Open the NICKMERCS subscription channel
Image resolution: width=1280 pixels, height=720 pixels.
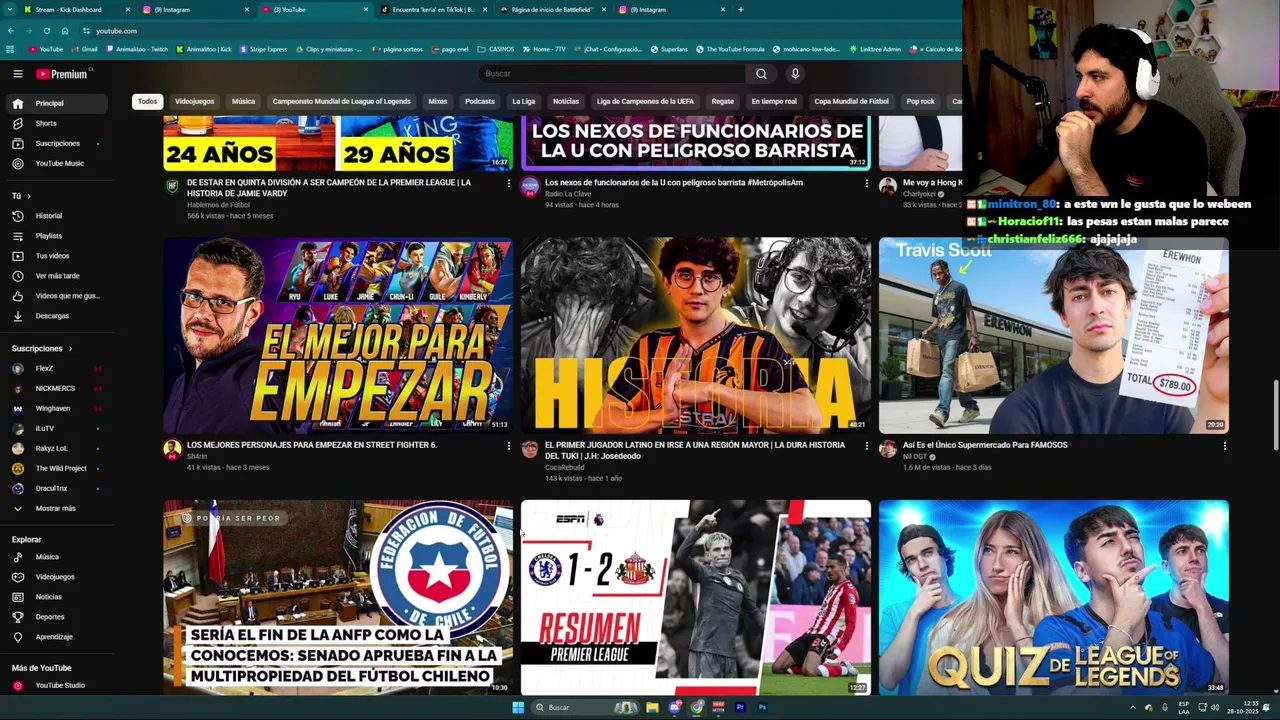coord(58,388)
